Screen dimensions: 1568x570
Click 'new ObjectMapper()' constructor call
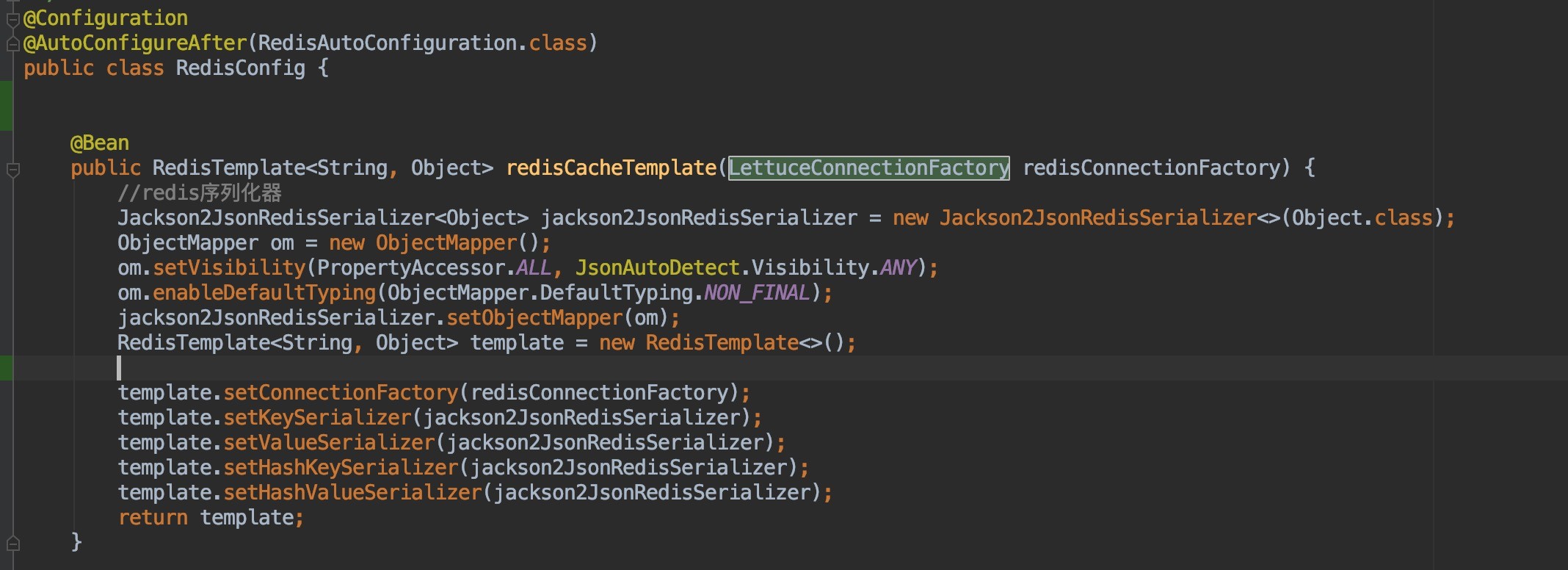click(x=435, y=243)
